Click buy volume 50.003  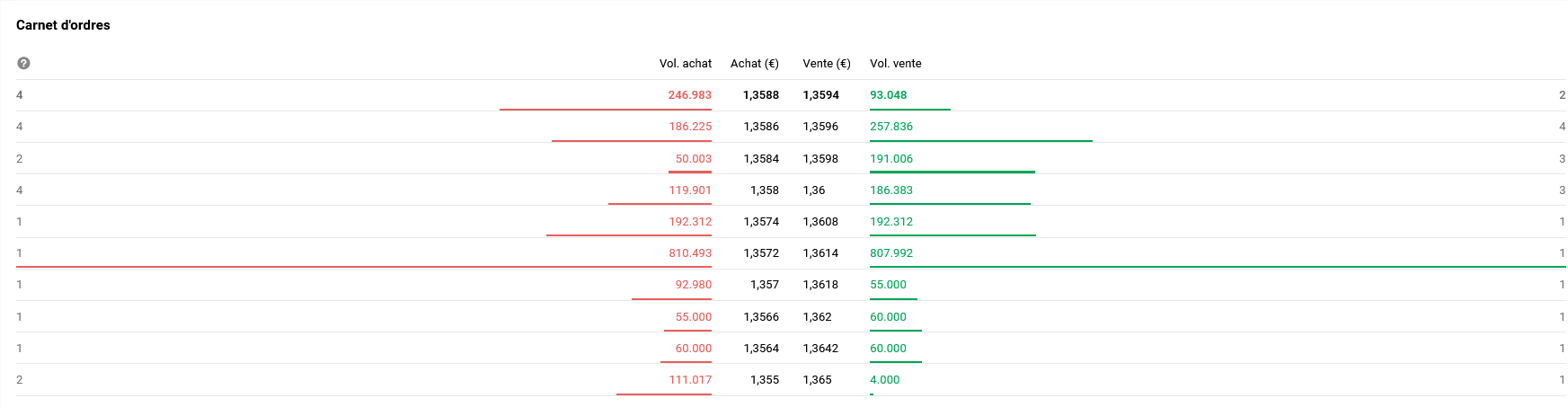click(x=693, y=159)
